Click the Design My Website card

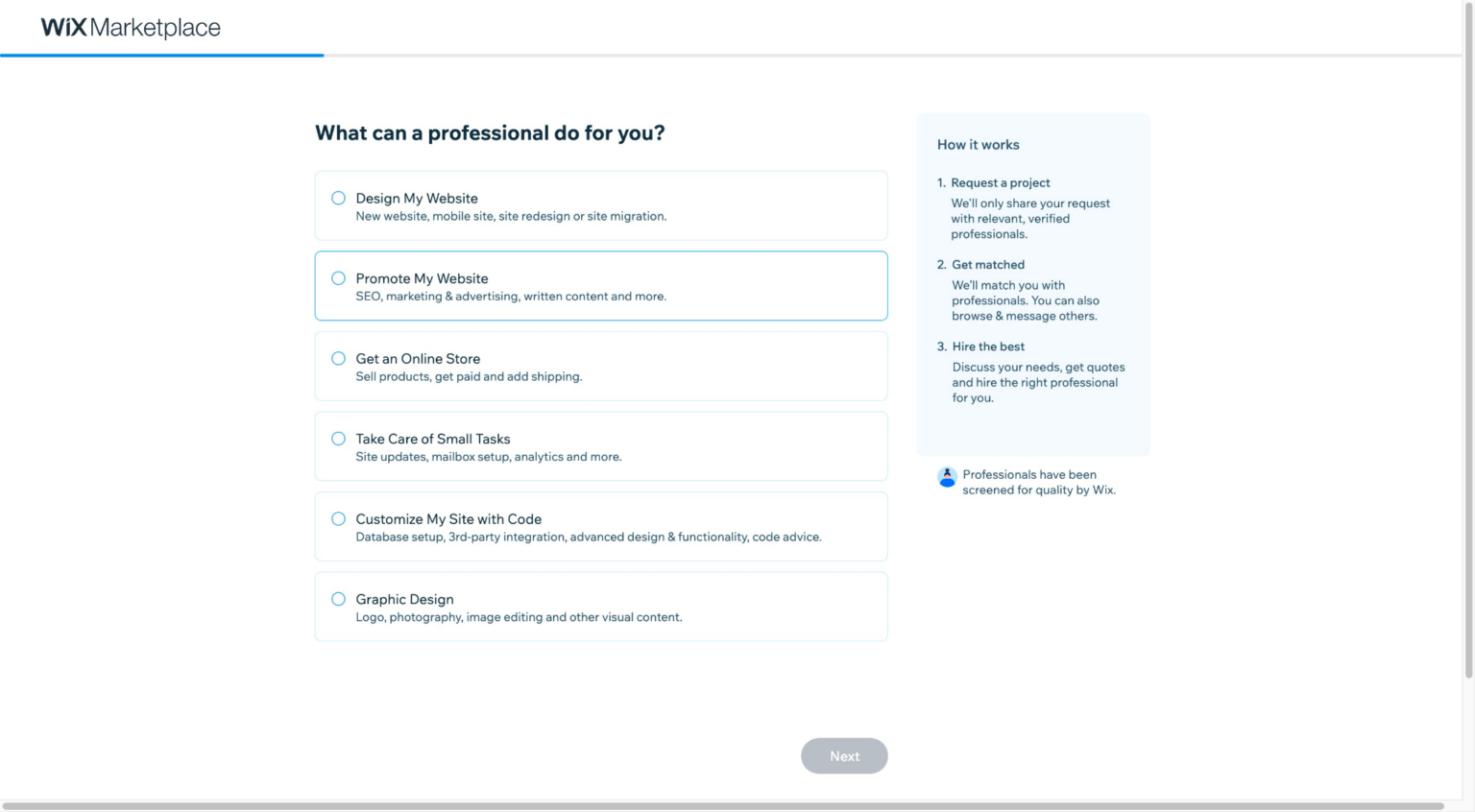click(x=601, y=205)
